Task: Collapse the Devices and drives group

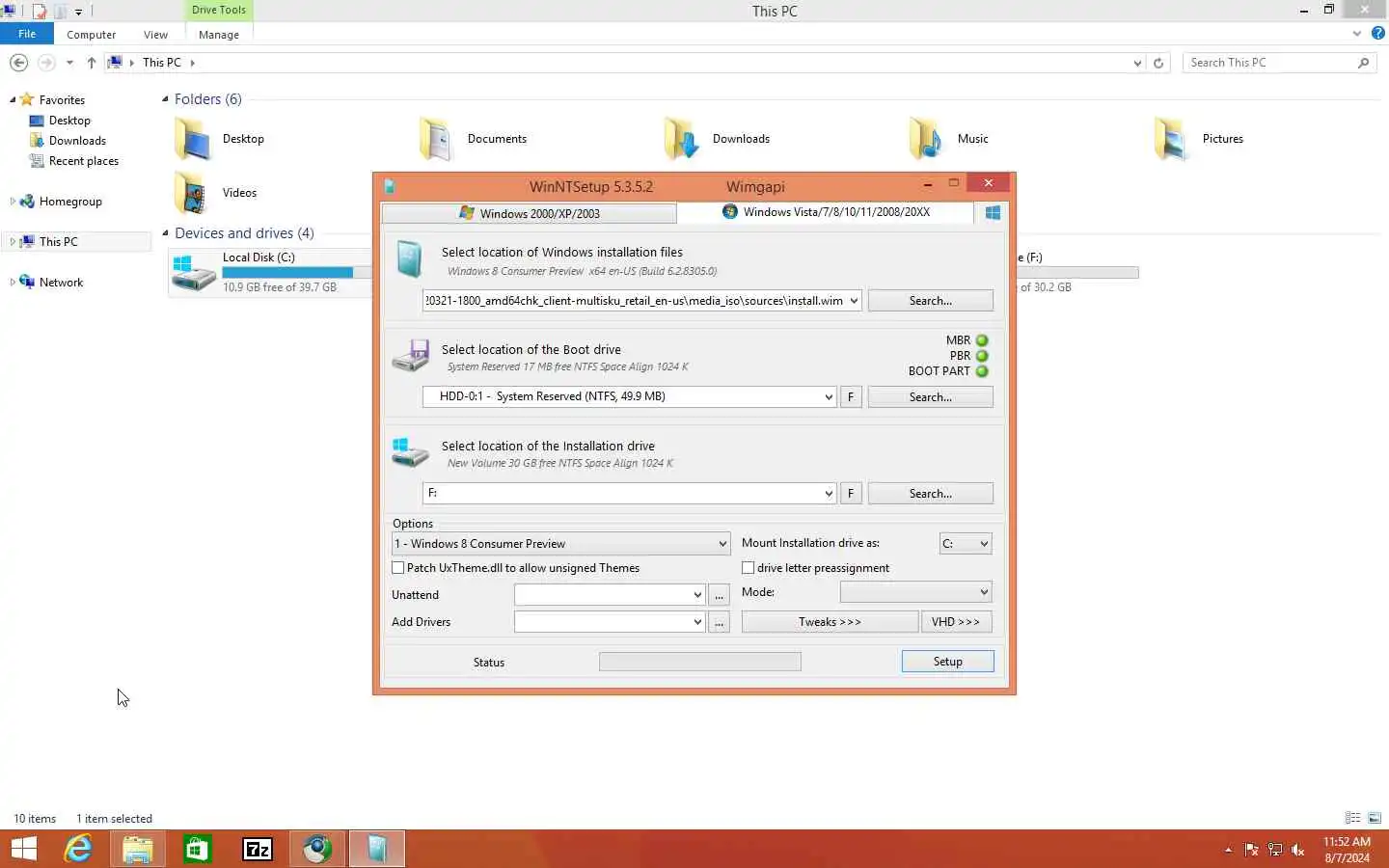Action: (x=165, y=233)
